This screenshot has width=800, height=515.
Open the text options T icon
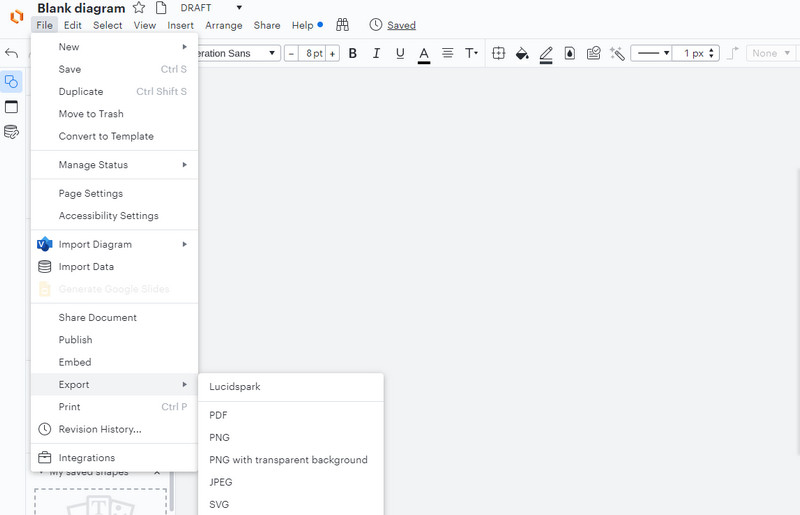click(x=471, y=53)
